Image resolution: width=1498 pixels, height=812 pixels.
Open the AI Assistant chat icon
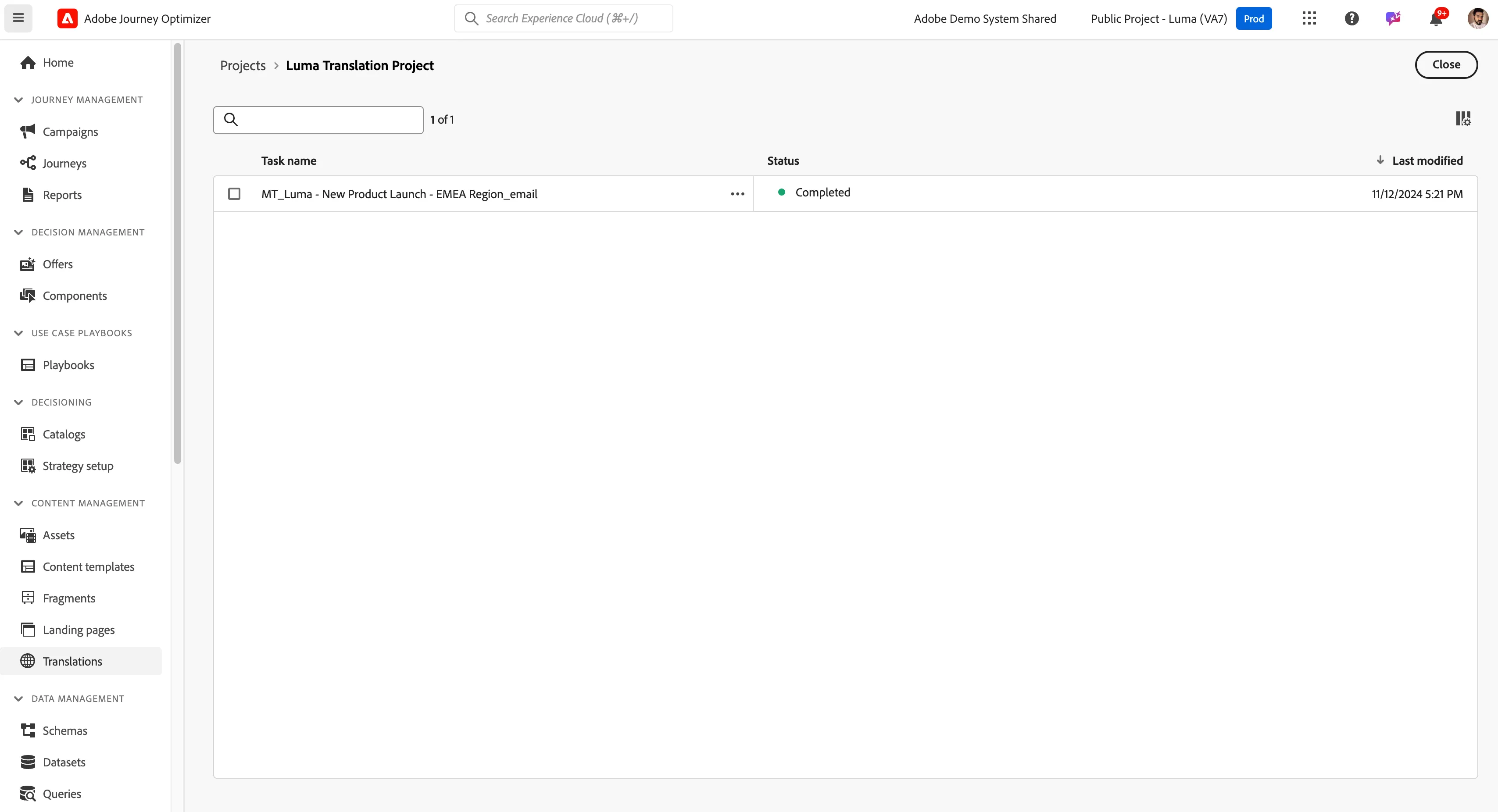pyautogui.click(x=1393, y=18)
